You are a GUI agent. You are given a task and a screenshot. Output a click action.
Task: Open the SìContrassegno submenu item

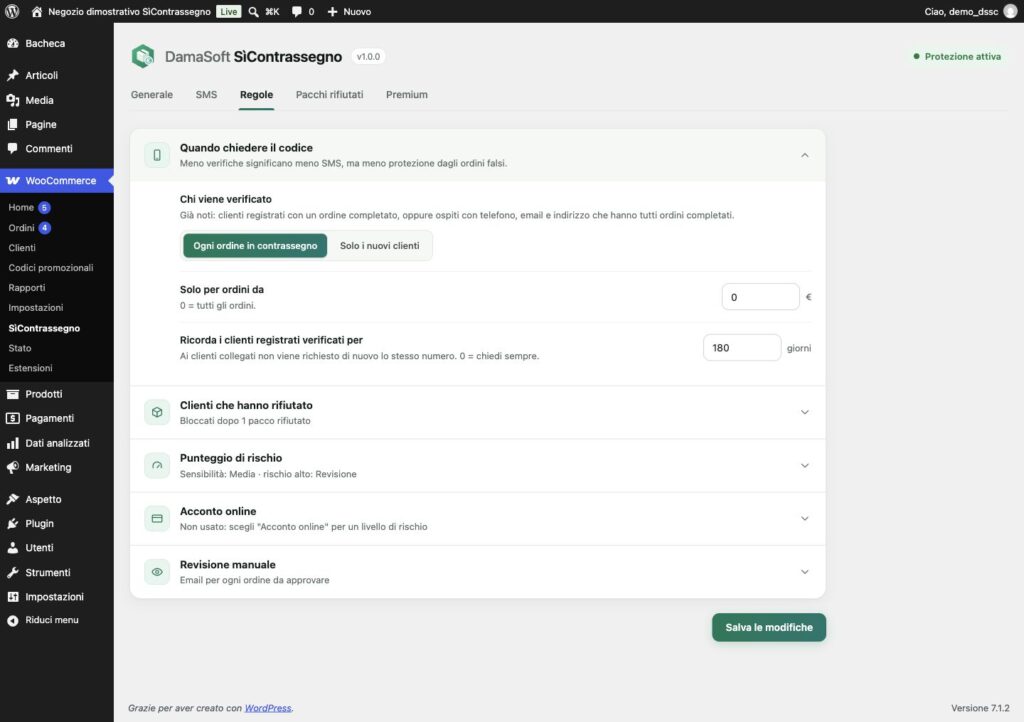click(44, 328)
